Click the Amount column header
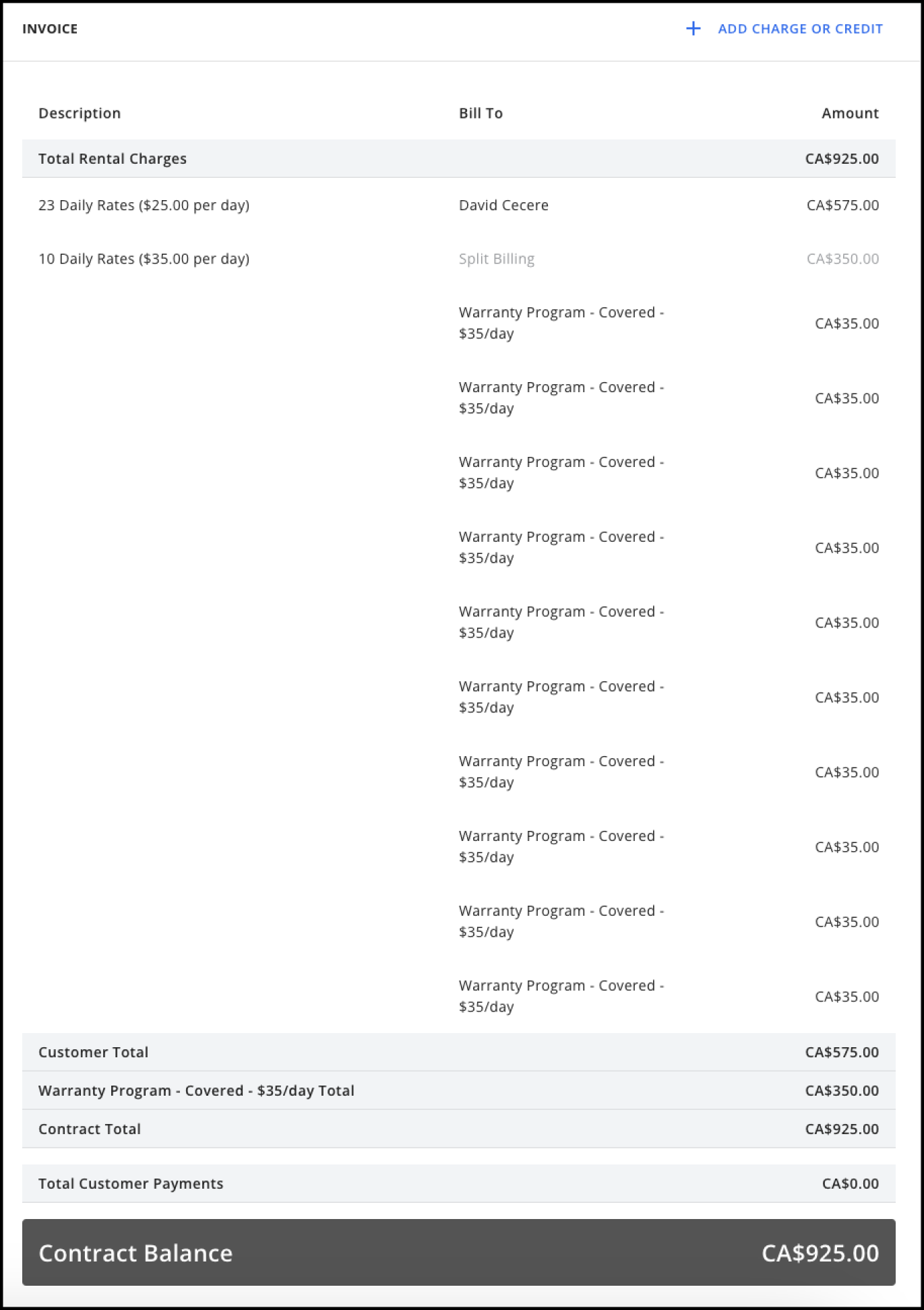 point(850,113)
